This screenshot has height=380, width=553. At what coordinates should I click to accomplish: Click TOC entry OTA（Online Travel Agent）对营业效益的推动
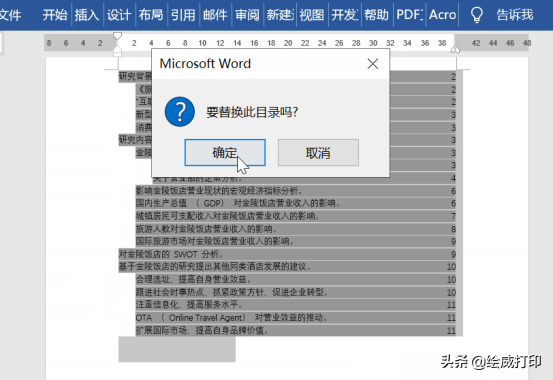point(231,318)
